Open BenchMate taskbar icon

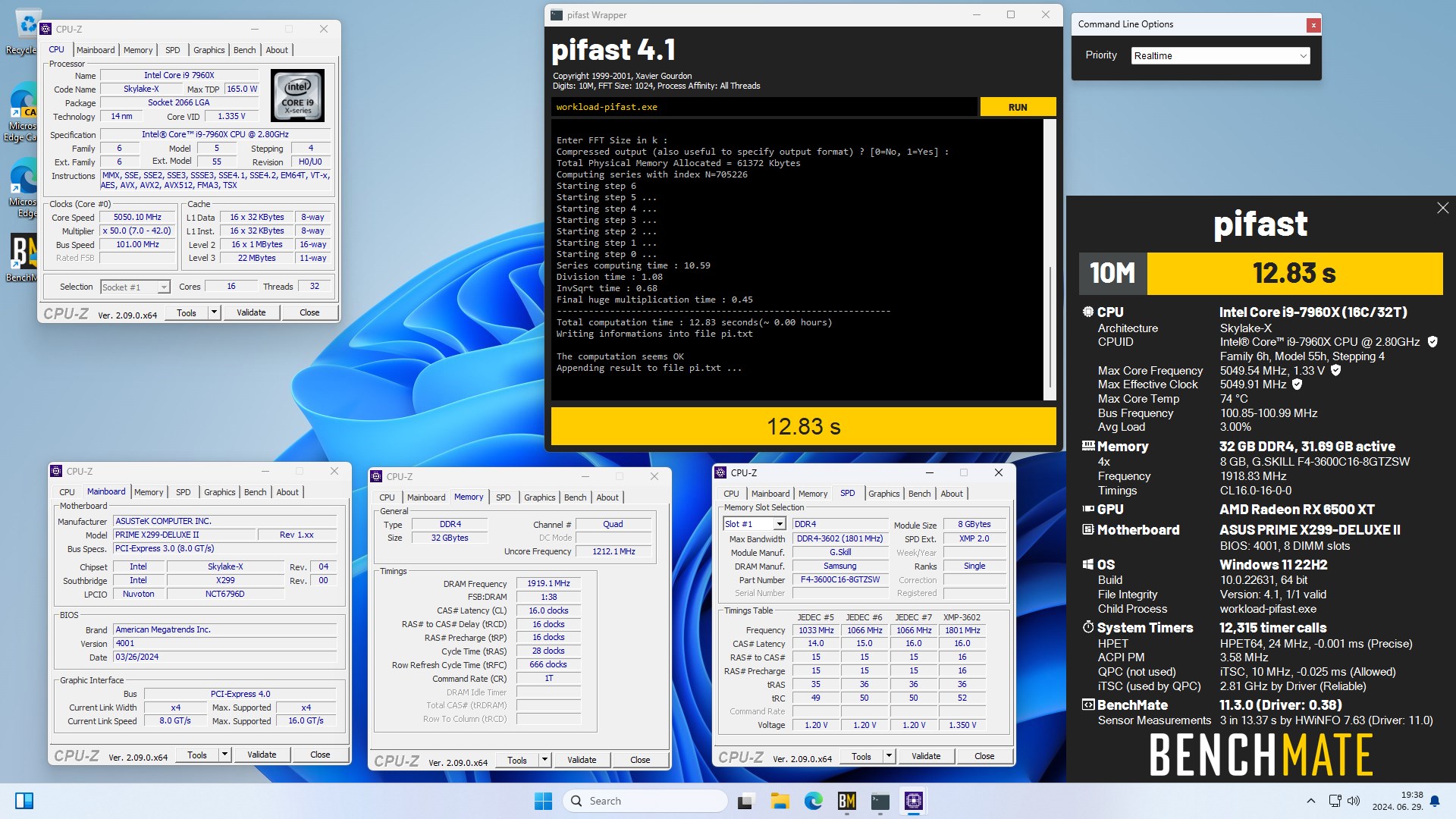pyautogui.click(x=847, y=801)
